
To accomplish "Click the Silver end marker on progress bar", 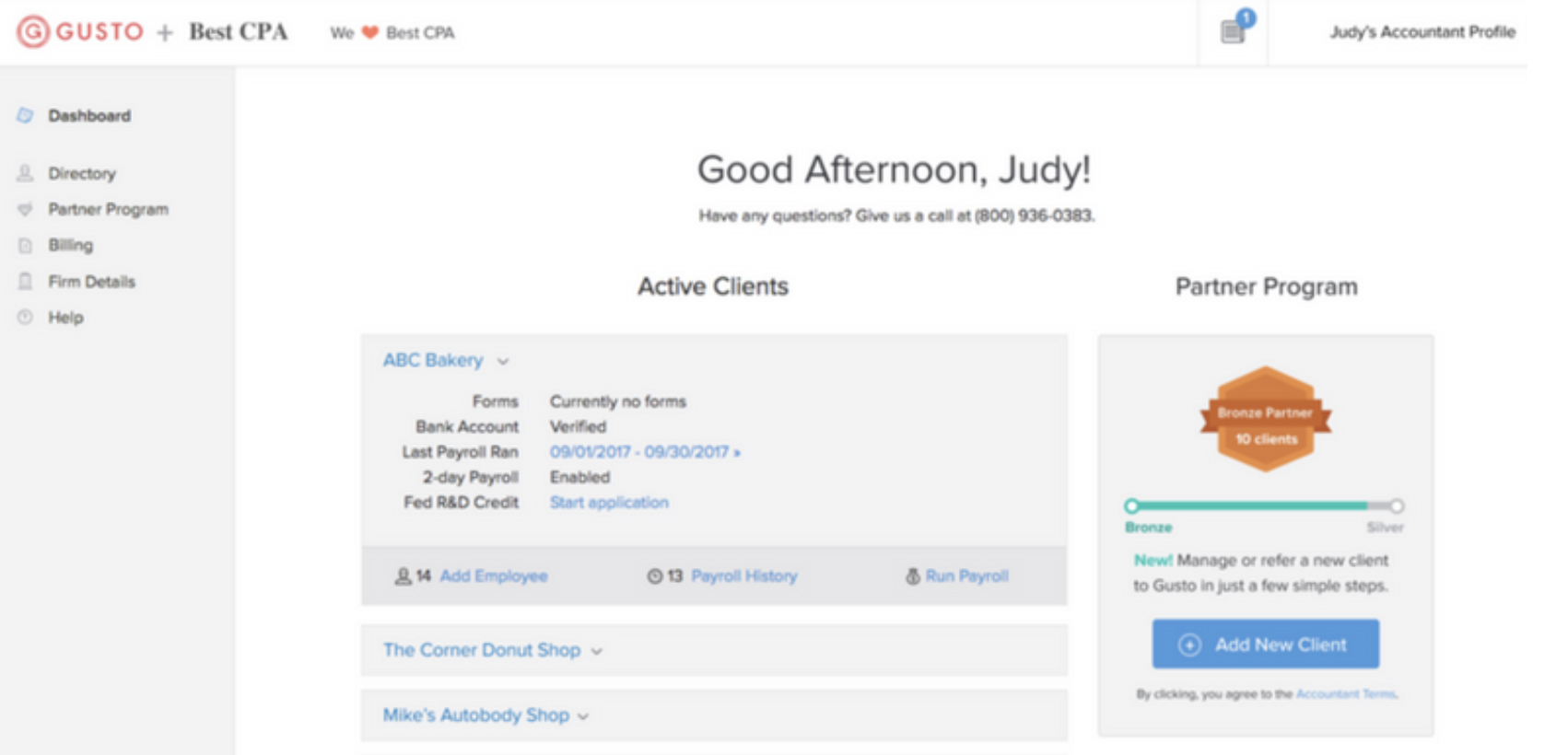I will [1397, 505].
